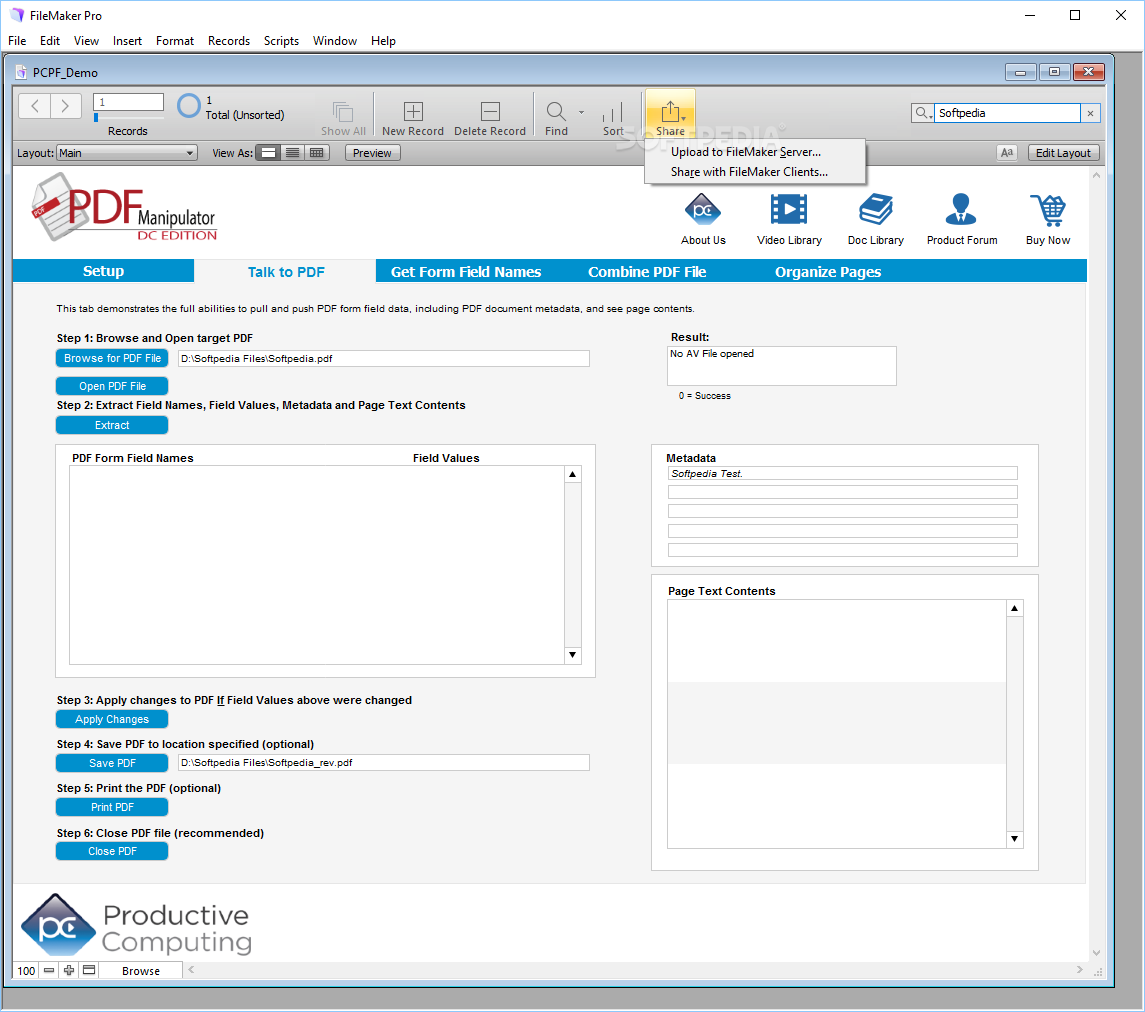Click Page Text Contents scroll-down arrow
Image resolution: width=1145 pixels, height=1012 pixels.
click(x=1014, y=839)
